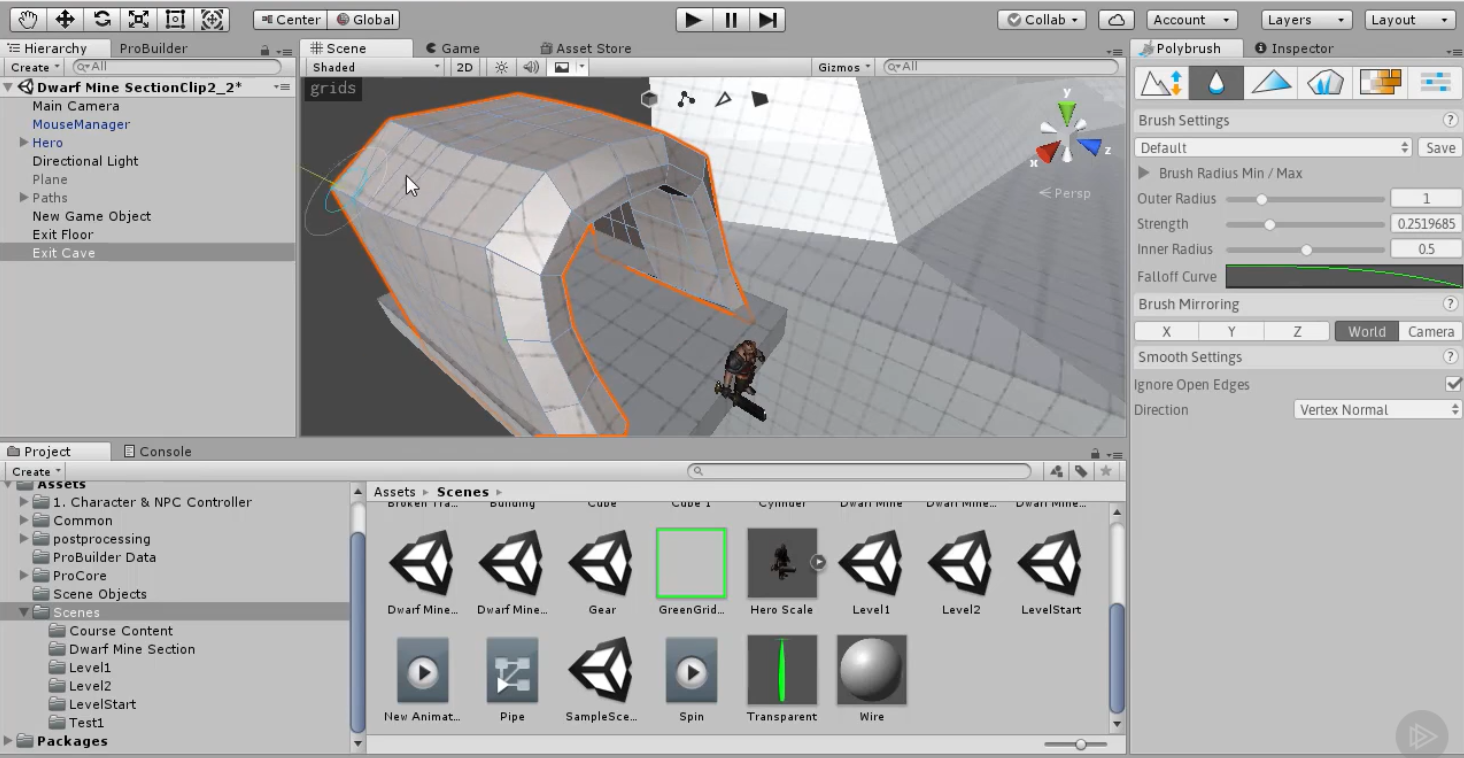
Task: Expand Brush Radius Min / Max foldout
Action: coord(1144,173)
